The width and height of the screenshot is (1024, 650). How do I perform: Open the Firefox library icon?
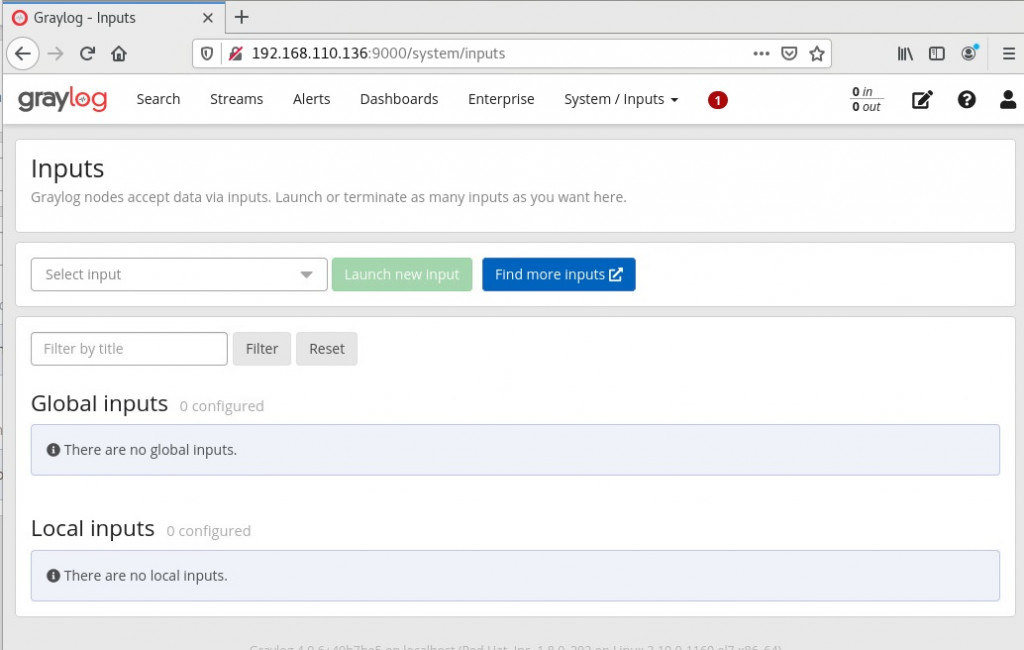point(905,54)
